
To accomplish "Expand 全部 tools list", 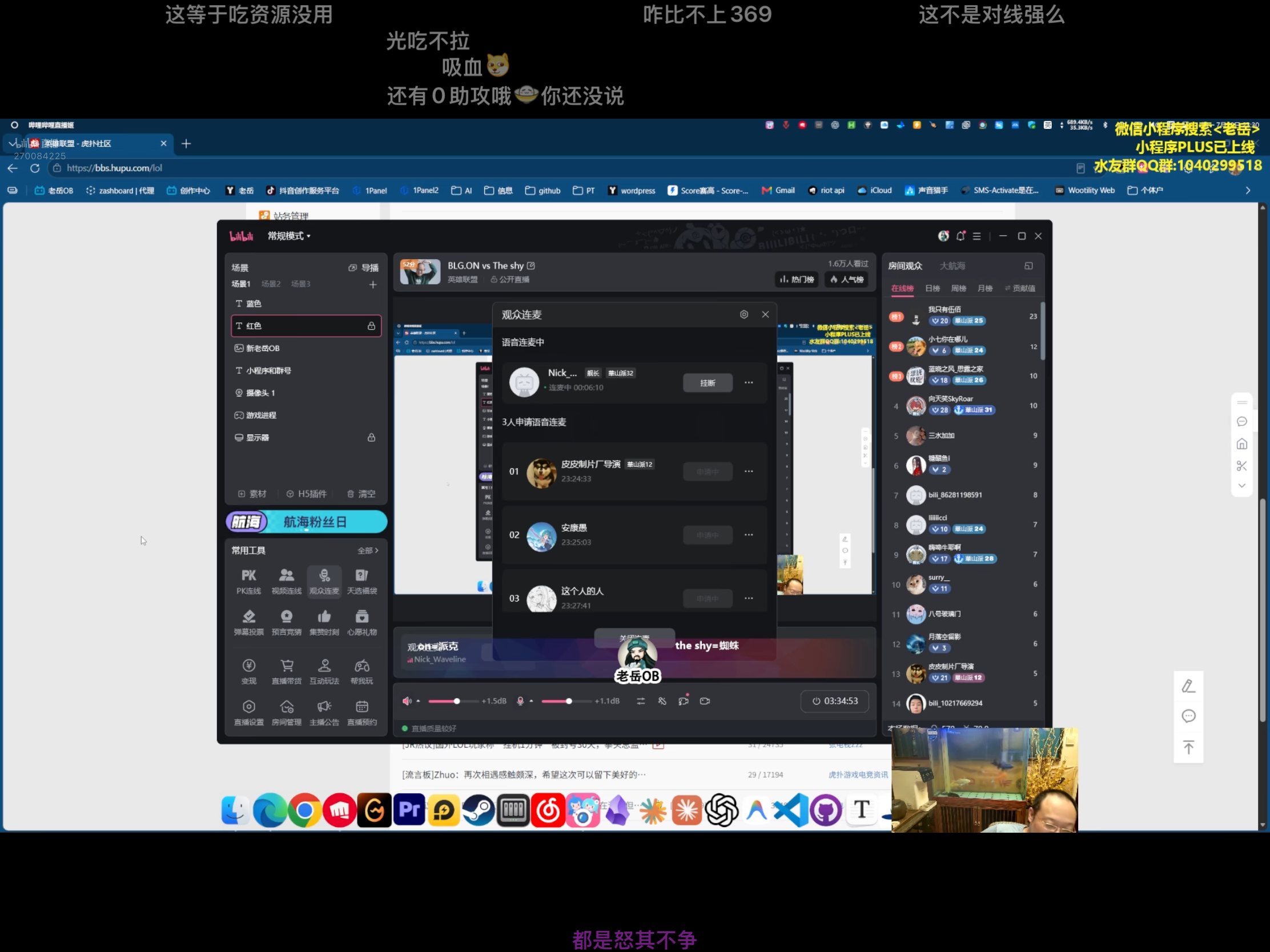I will point(367,550).
